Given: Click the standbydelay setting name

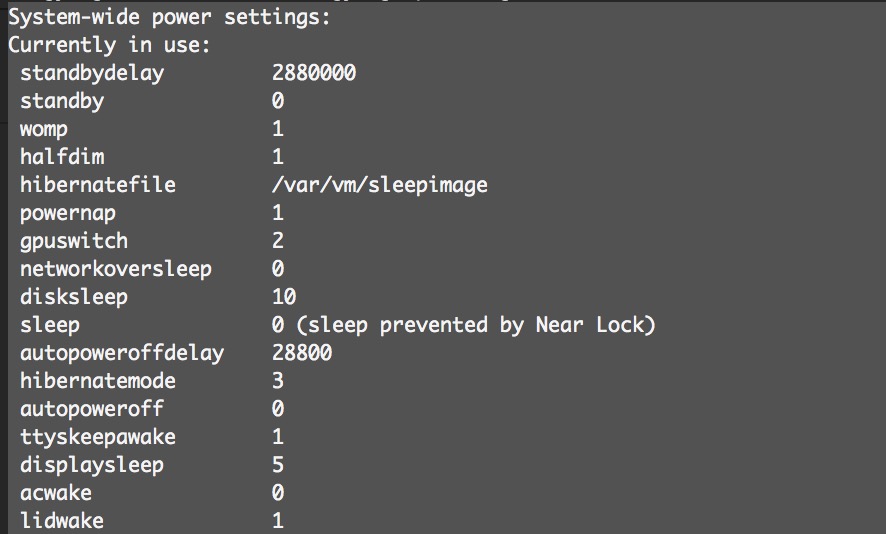Looking at the screenshot, I should pos(91,73).
